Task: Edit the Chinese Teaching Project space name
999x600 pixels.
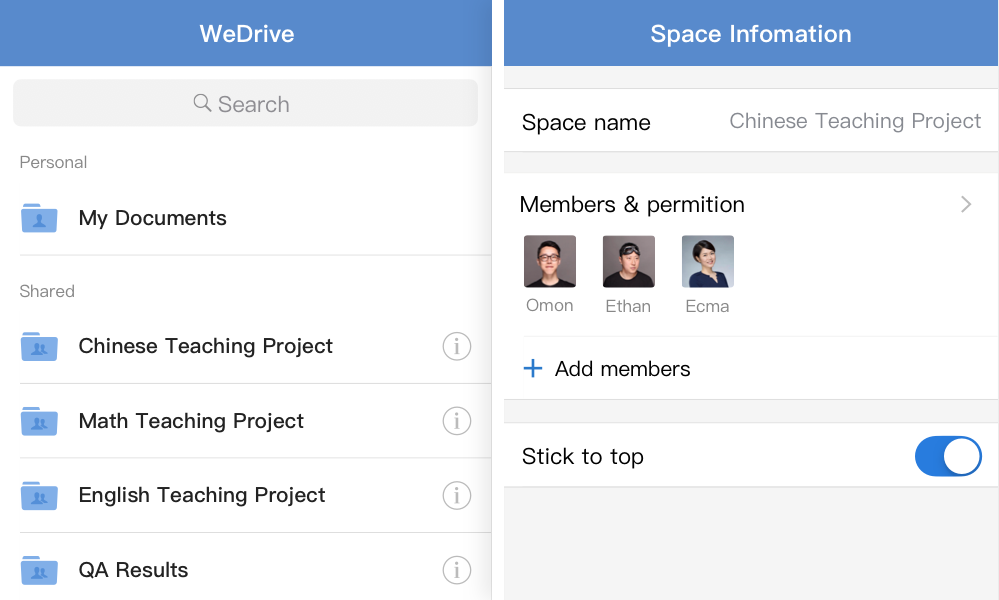Action: click(854, 122)
